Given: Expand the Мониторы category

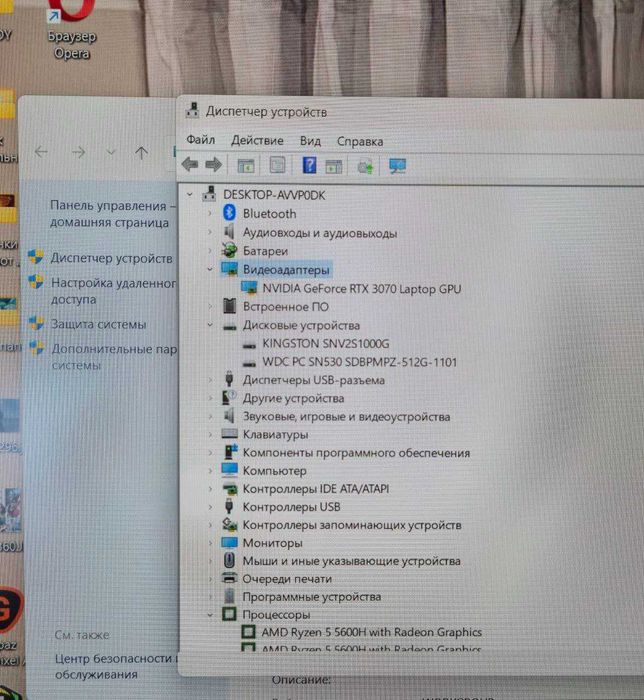Looking at the screenshot, I should coord(210,543).
